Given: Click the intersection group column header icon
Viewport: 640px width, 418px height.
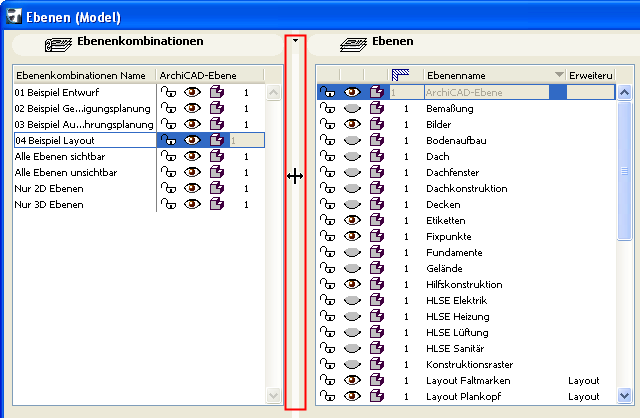Looking at the screenshot, I should (x=400, y=75).
